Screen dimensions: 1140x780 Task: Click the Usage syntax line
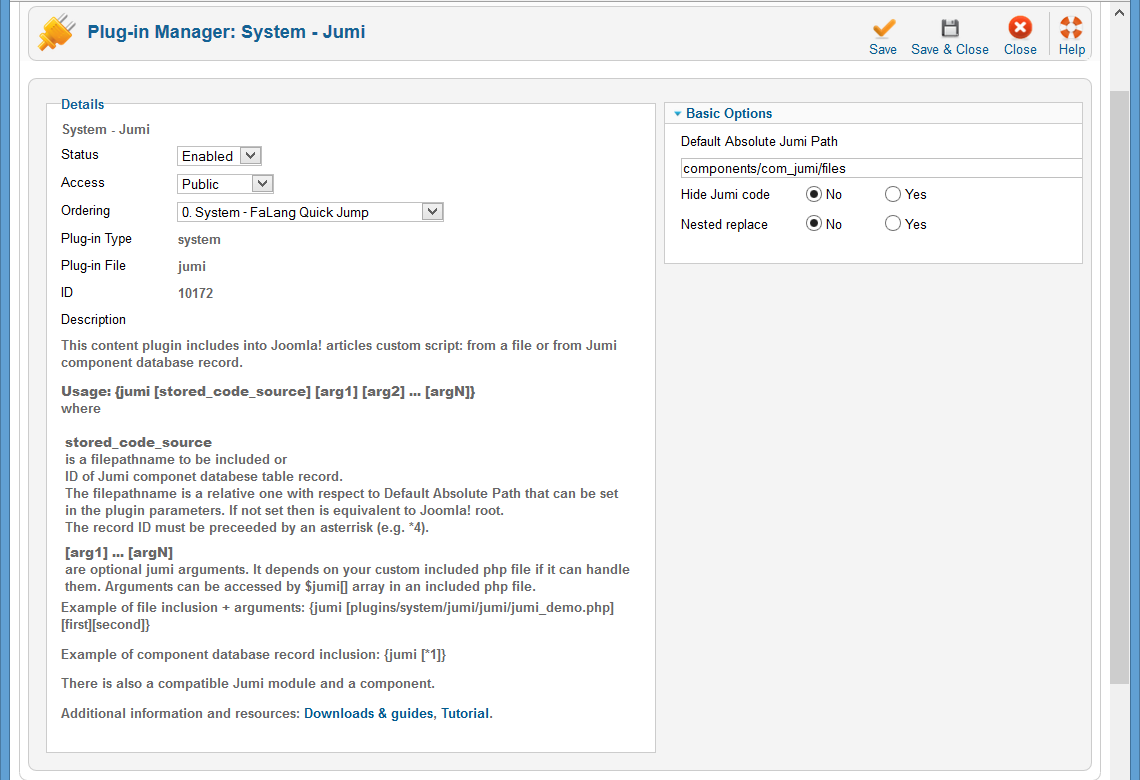coord(268,392)
